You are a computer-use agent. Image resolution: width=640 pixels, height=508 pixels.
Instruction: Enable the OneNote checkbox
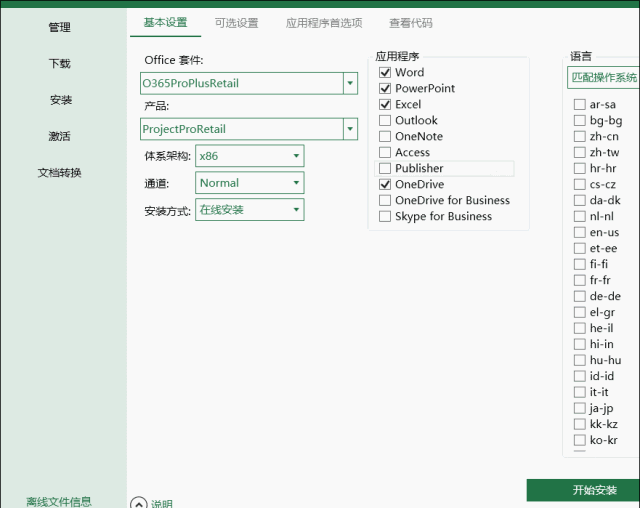(x=385, y=136)
